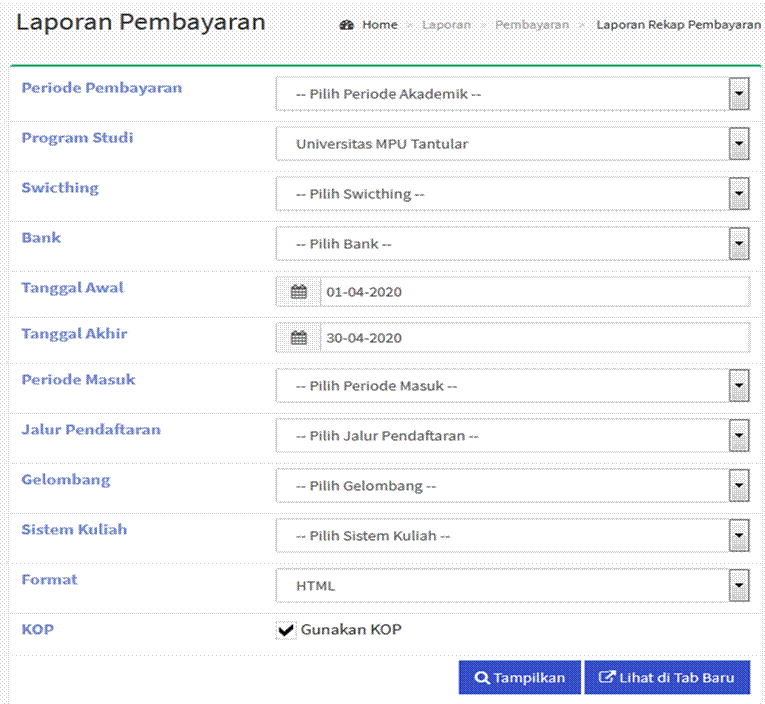Screen dimensions: 765x704
Task: Navigate to Pembayaran breadcrumb link
Action: (x=532, y=25)
